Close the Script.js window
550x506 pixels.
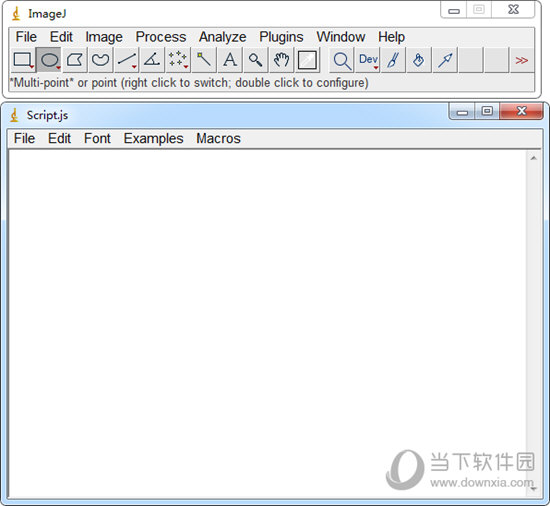point(522,112)
